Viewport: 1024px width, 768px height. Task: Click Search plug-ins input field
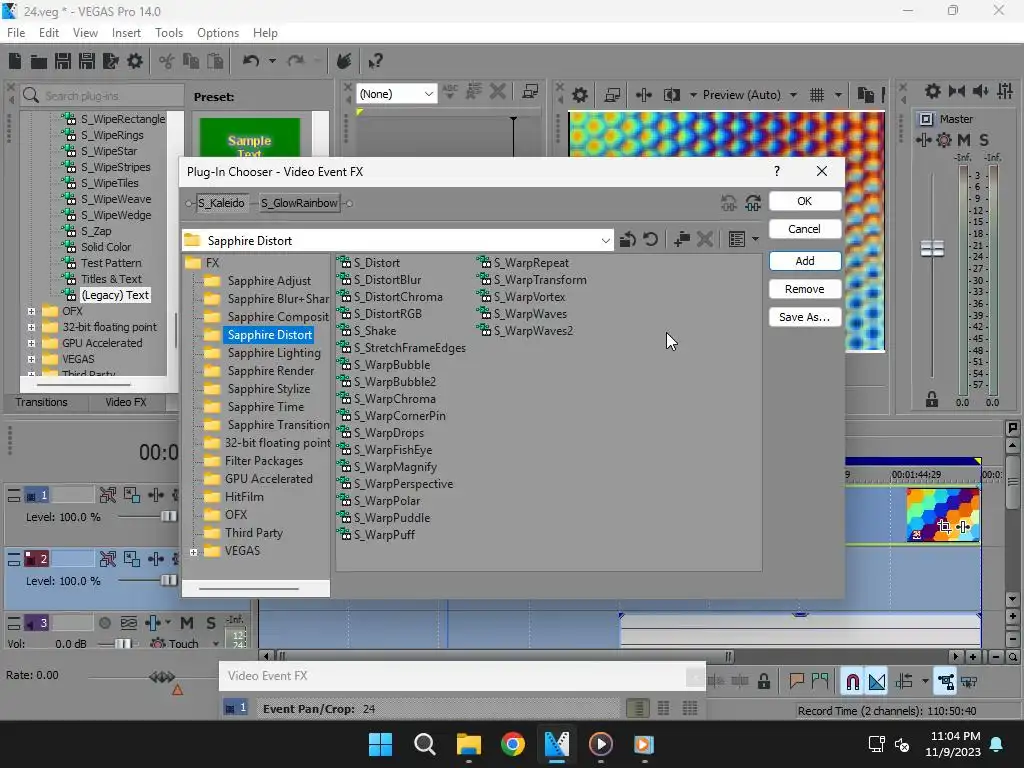[x=103, y=96]
